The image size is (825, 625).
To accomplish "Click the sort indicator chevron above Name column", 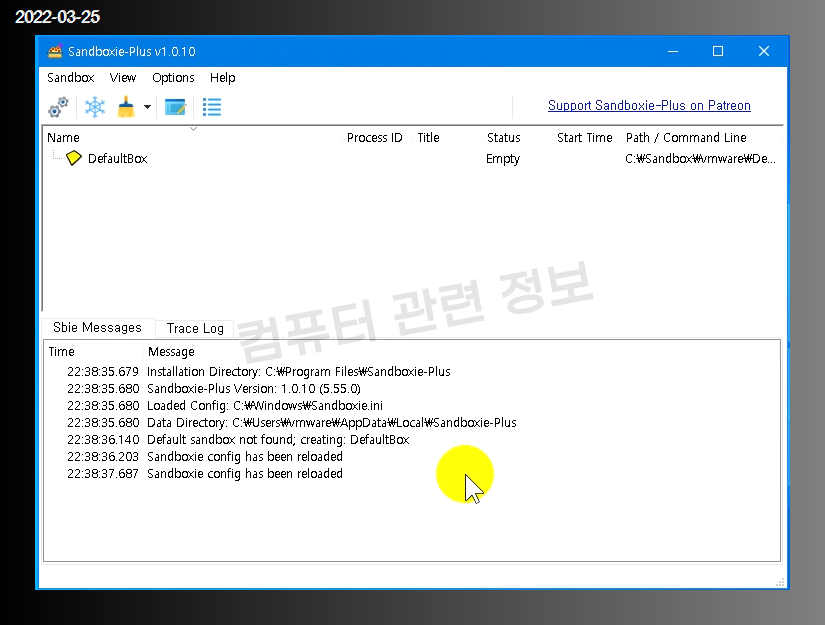I will [x=193, y=129].
